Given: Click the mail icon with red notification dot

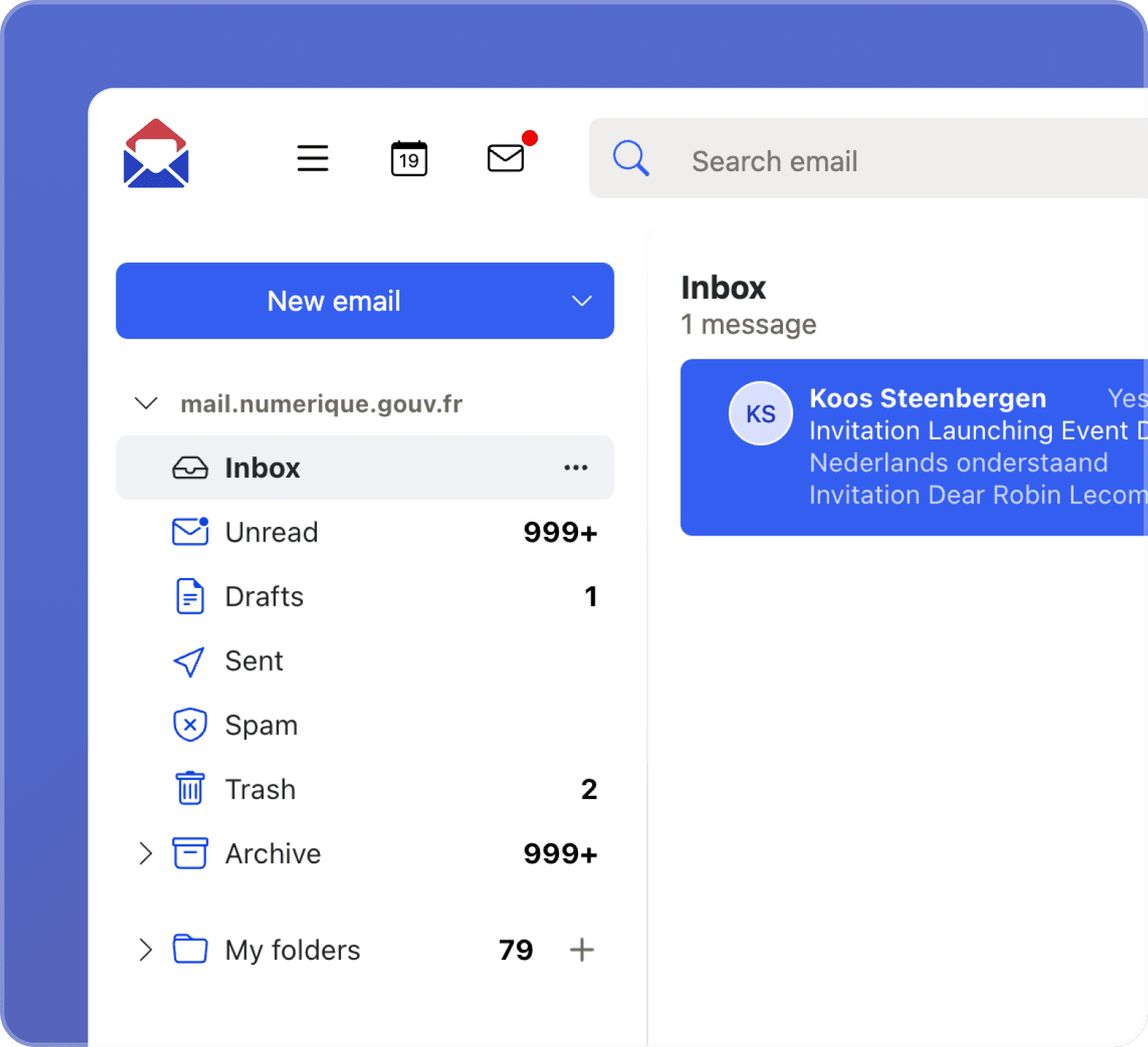Looking at the screenshot, I should (506, 157).
